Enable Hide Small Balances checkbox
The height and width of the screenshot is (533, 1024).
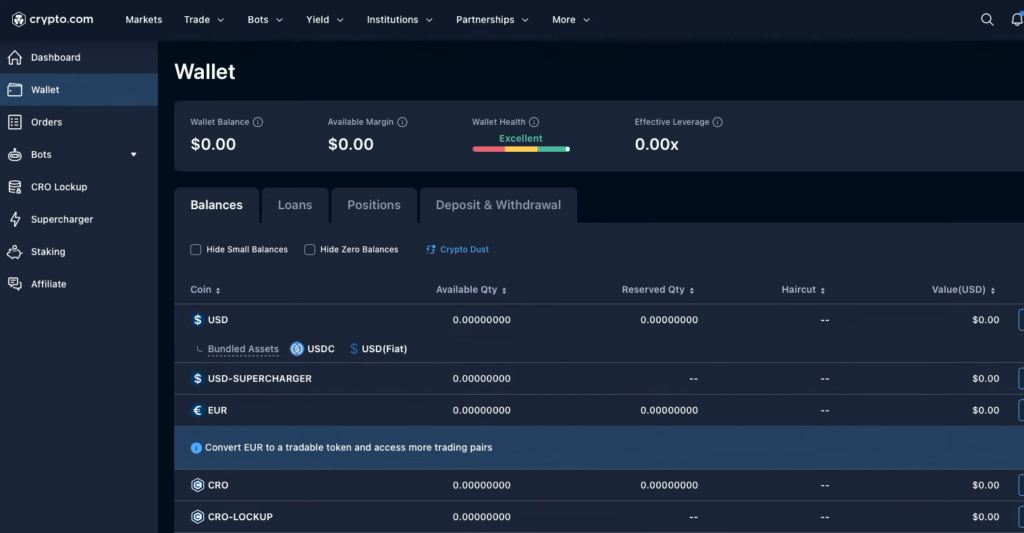[x=195, y=250]
